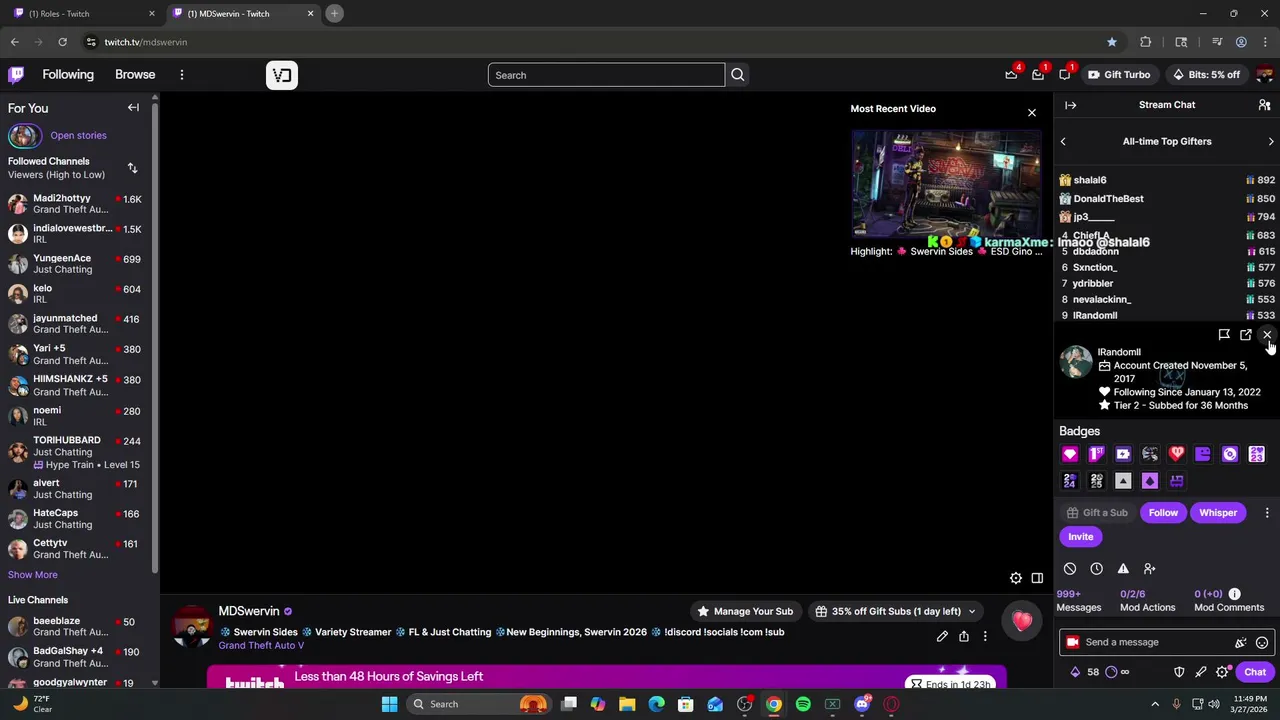Viewport: 1280px width, 720px height.
Task: Go to previous gifters leaderboard
Action: pyautogui.click(x=1063, y=142)
